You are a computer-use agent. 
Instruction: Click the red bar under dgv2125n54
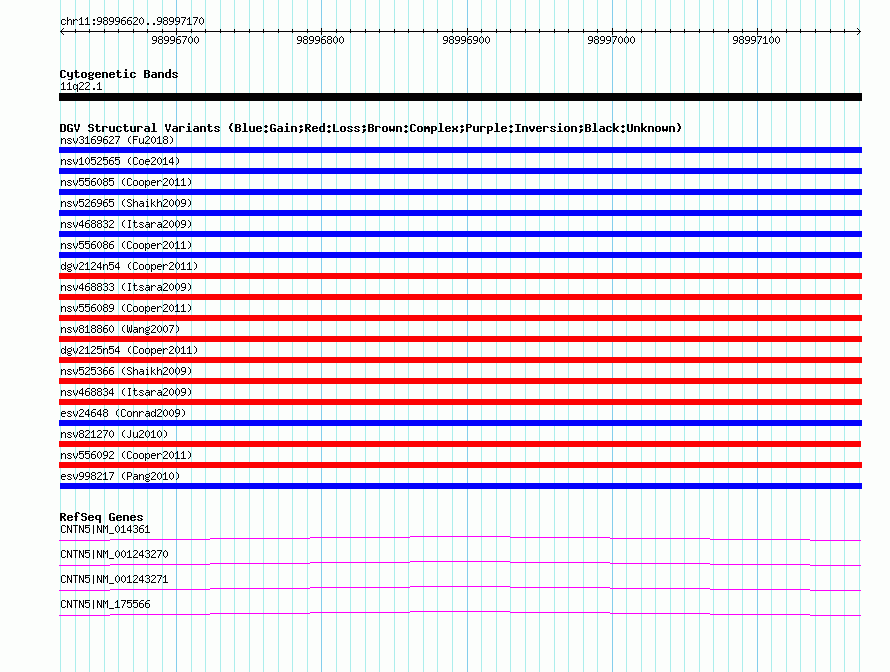(460, 360)
